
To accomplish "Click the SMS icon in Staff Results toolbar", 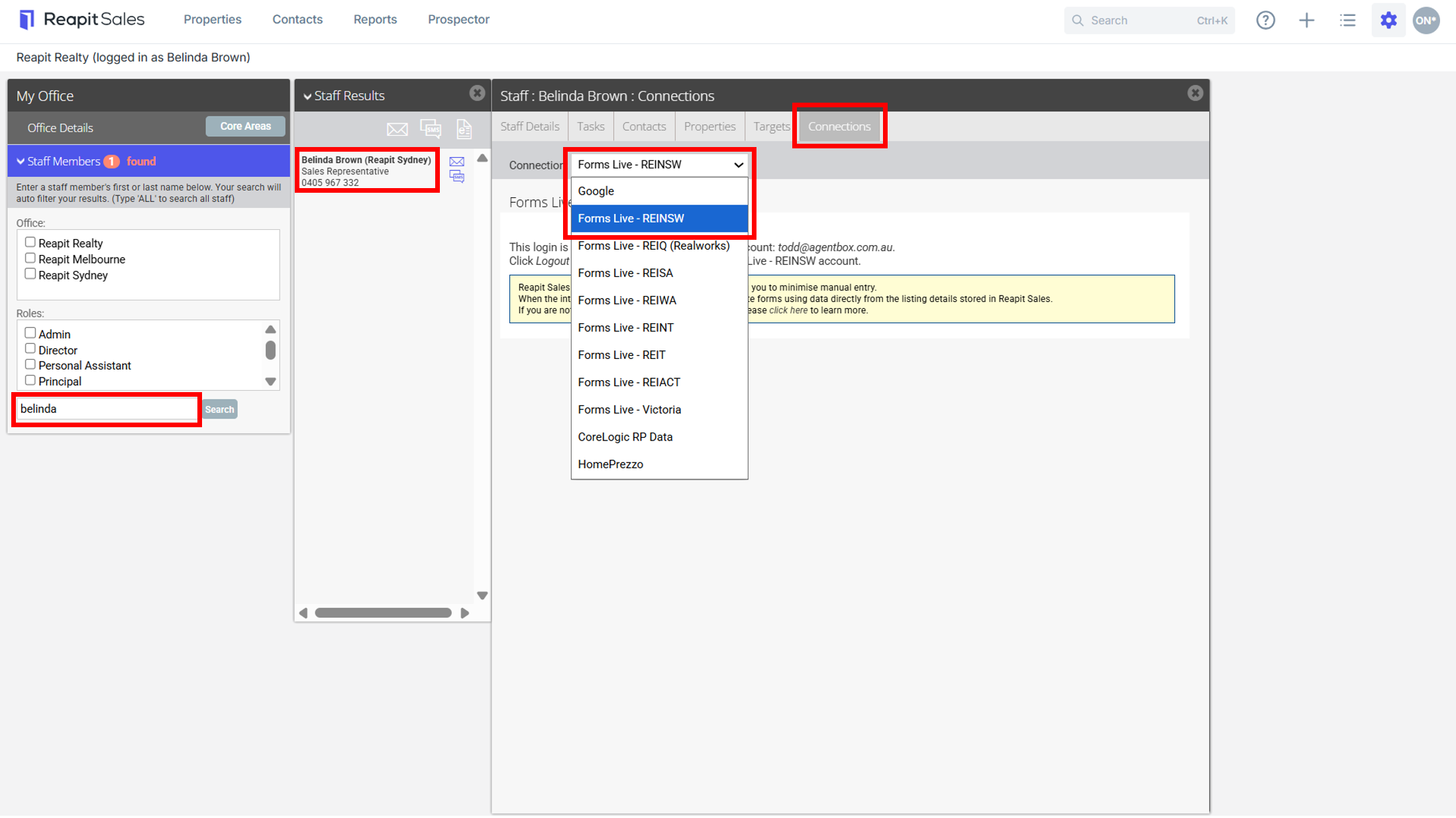I will point(431,128).
